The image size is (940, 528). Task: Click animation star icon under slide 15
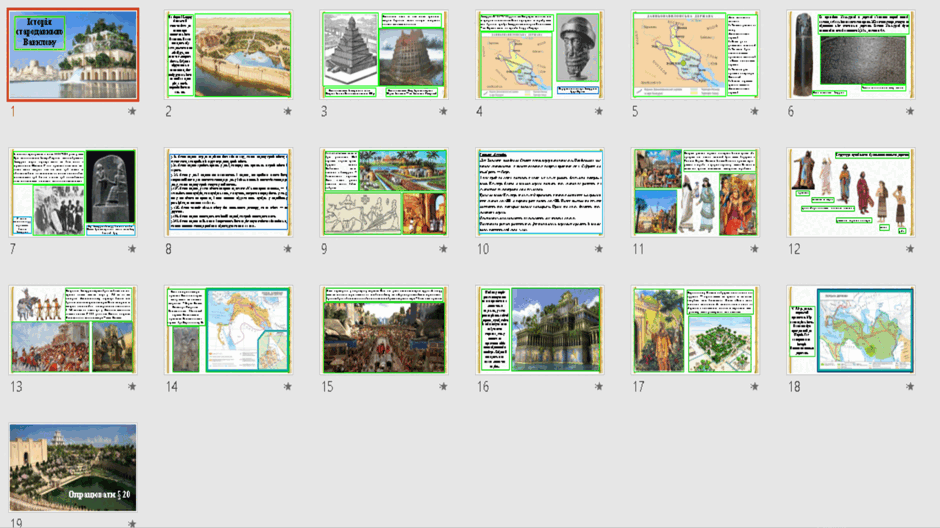(x=443, y=387)
